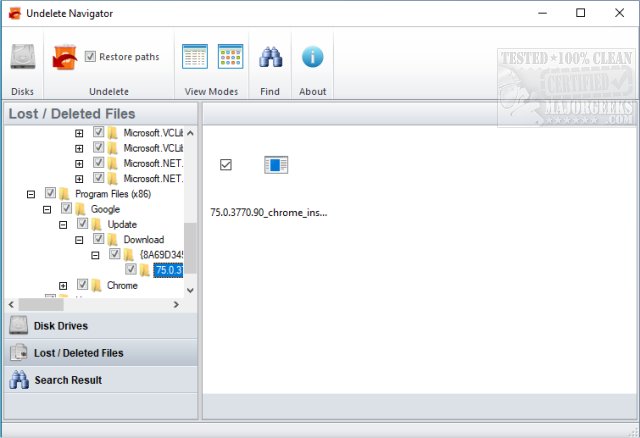Click the Lost / Deleted Files panel icon
Image resolution: width=640 pixels, height=438 pixels.
[18, 352]
